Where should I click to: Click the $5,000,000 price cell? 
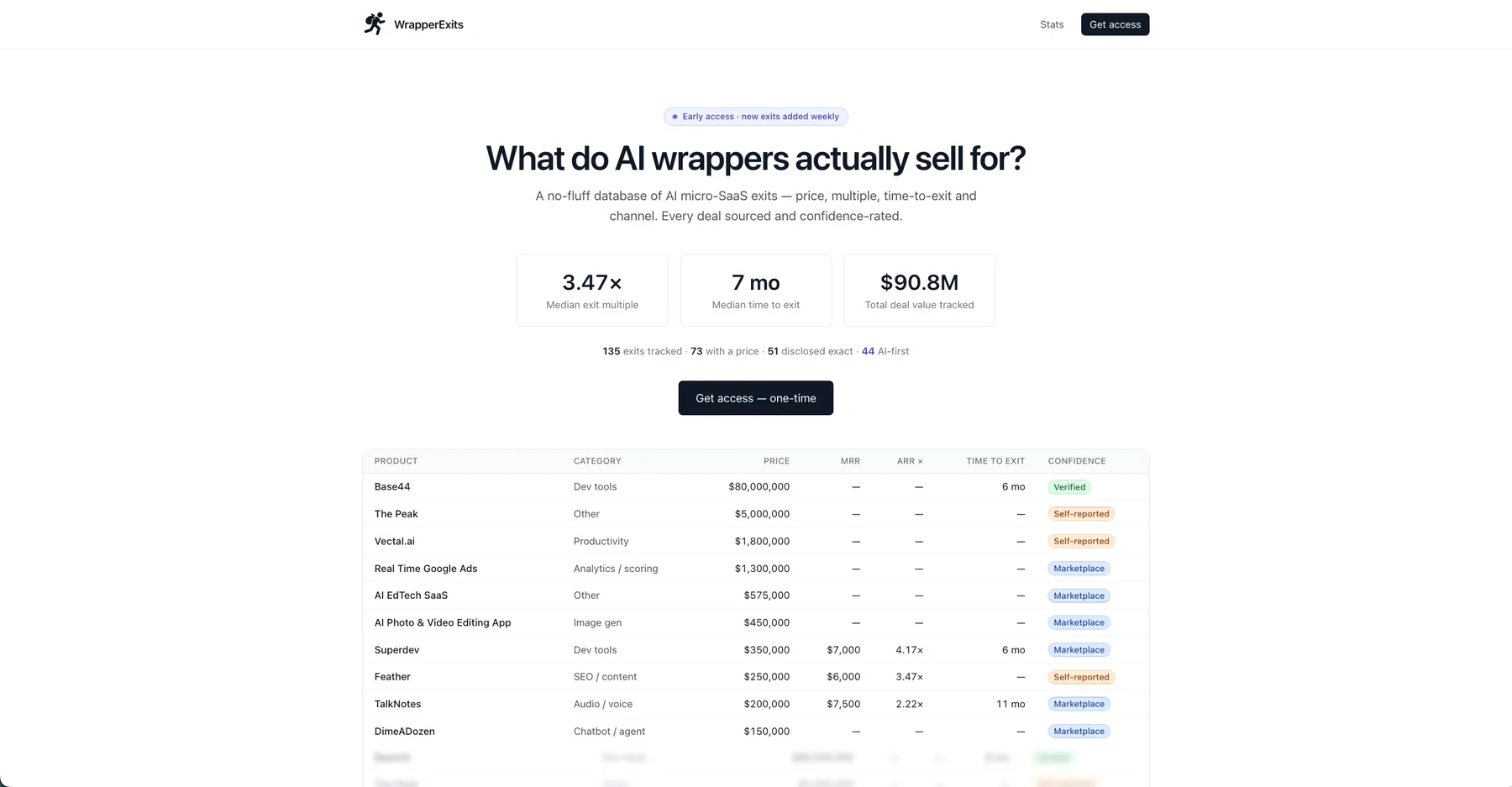pos(762,514)
